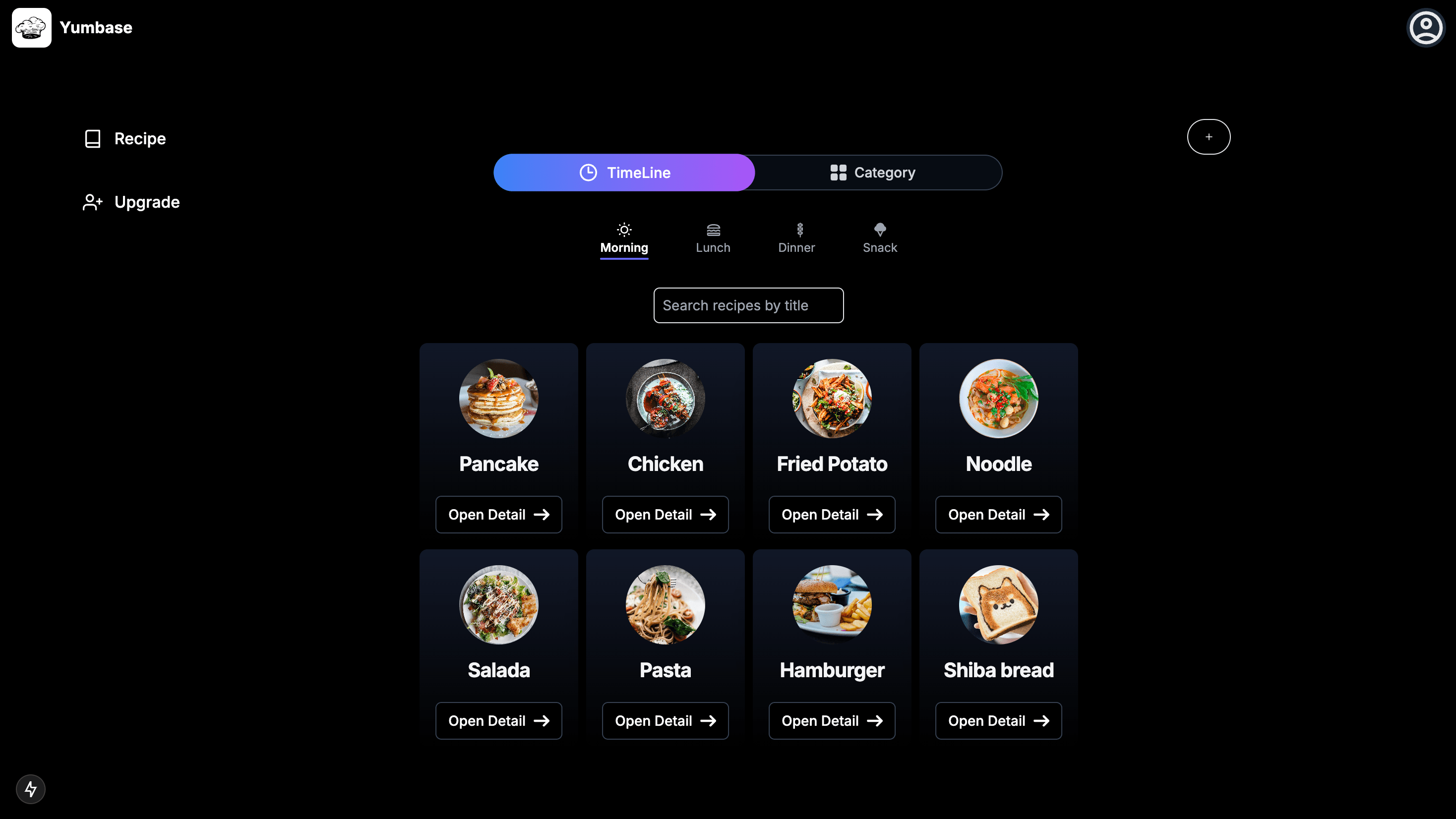Click into the search recipes field
1456x819 pixels.
click(x=748, y=305)
